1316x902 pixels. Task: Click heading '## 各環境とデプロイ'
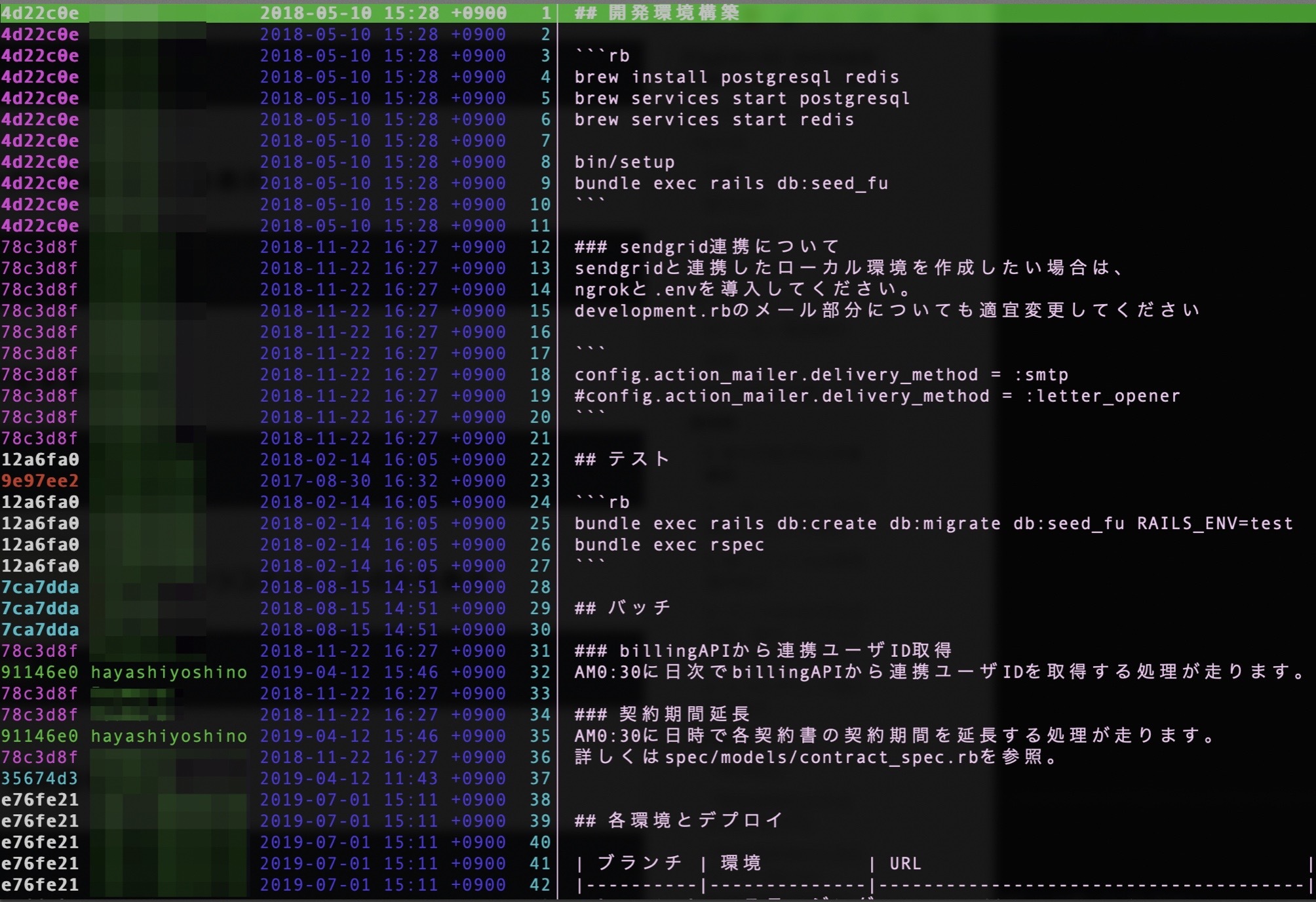[x=679, y=821]
